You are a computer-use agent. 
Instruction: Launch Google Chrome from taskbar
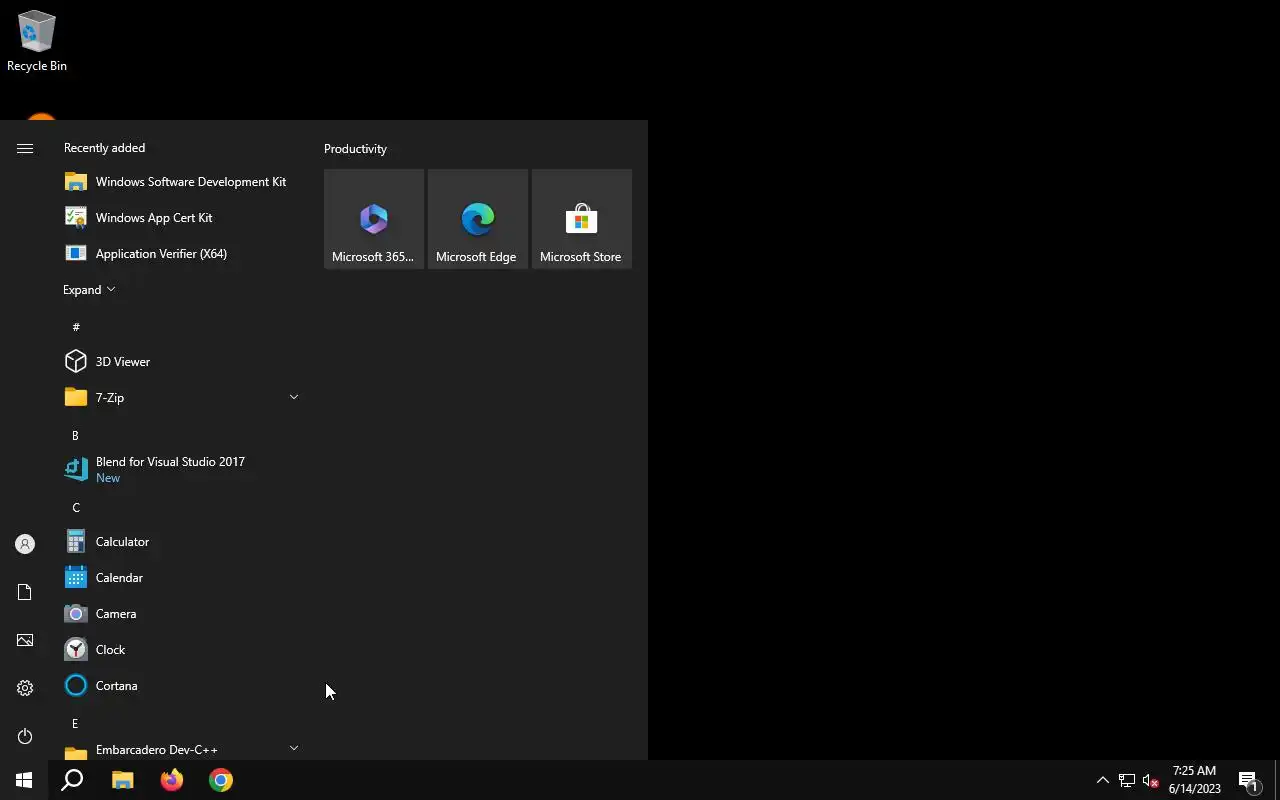tap(221, 780)
